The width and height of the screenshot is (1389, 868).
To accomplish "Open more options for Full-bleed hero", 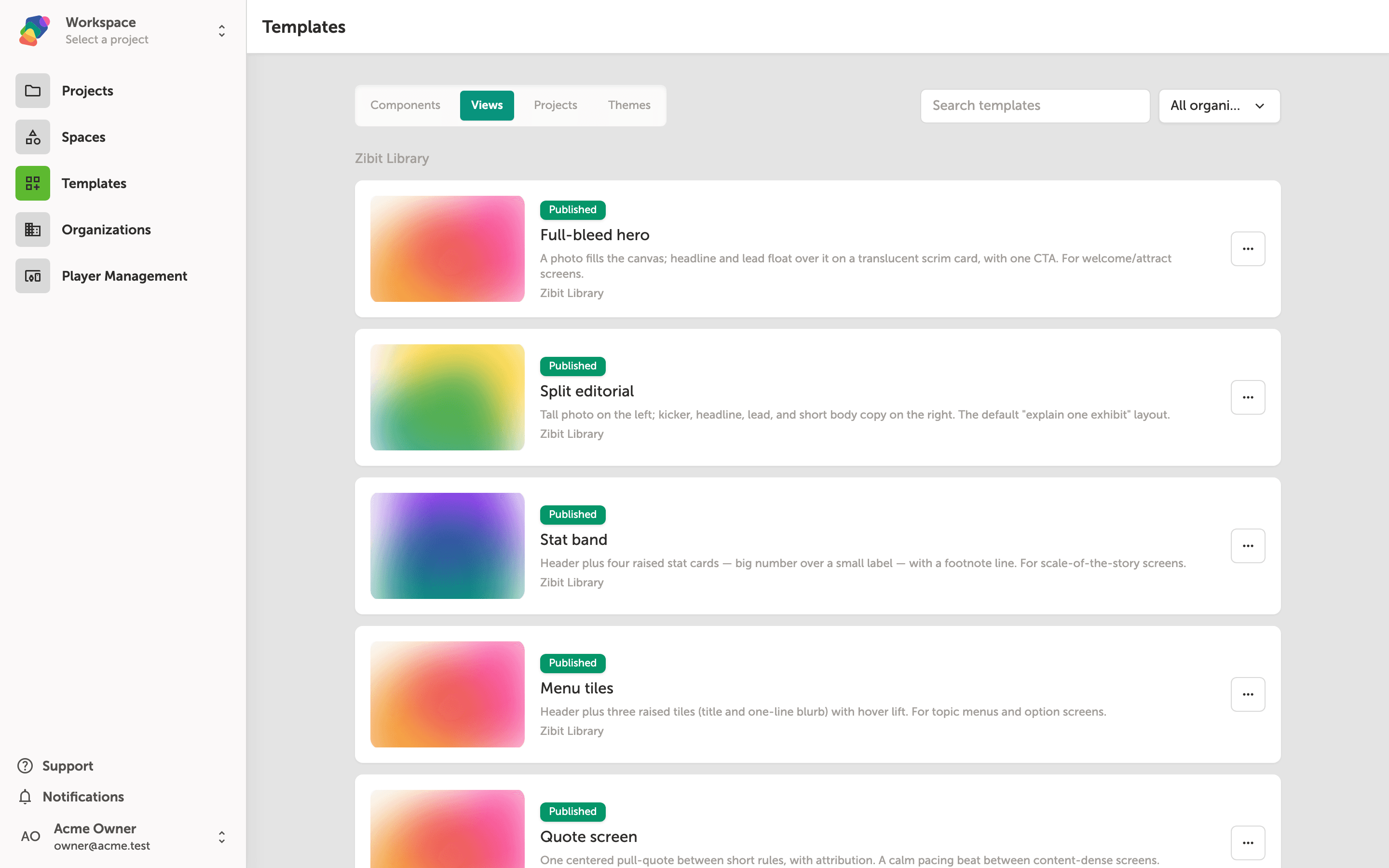I will click(x=1248, y=248).
